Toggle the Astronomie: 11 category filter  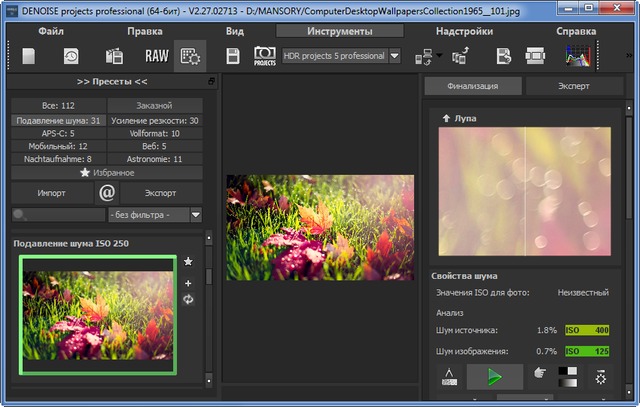[155, 159]
